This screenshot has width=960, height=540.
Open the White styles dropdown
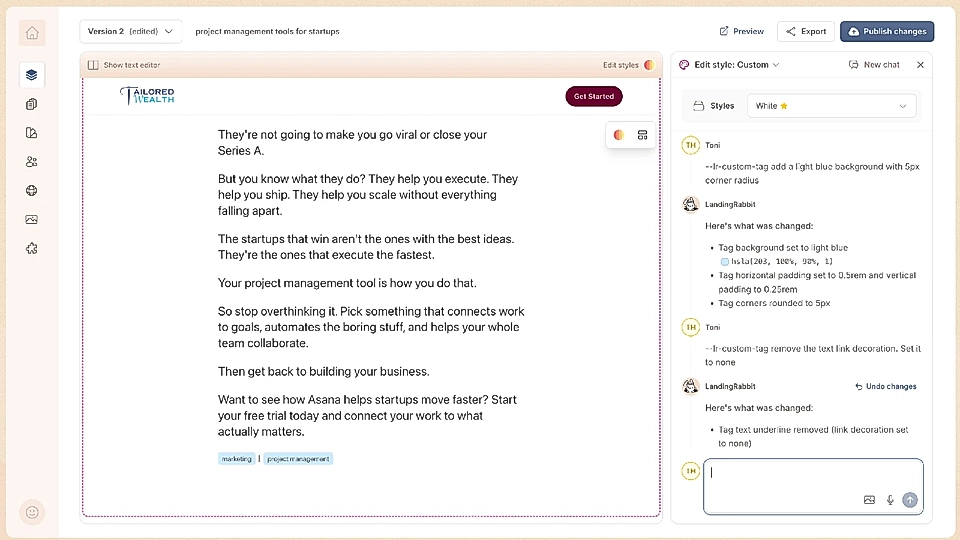tap(831, 106)
